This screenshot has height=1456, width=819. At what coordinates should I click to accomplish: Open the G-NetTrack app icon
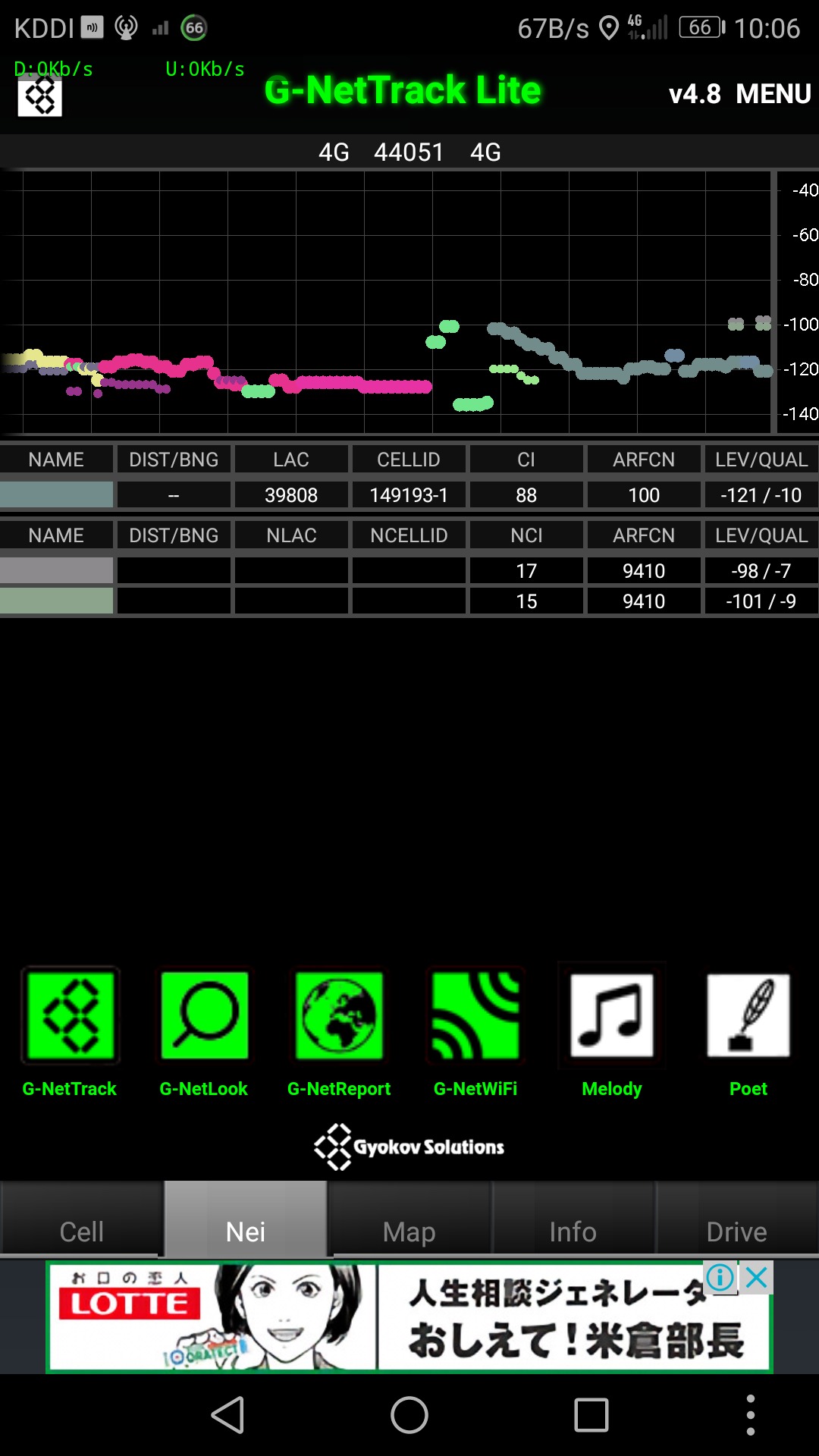tap(70, 1016)
